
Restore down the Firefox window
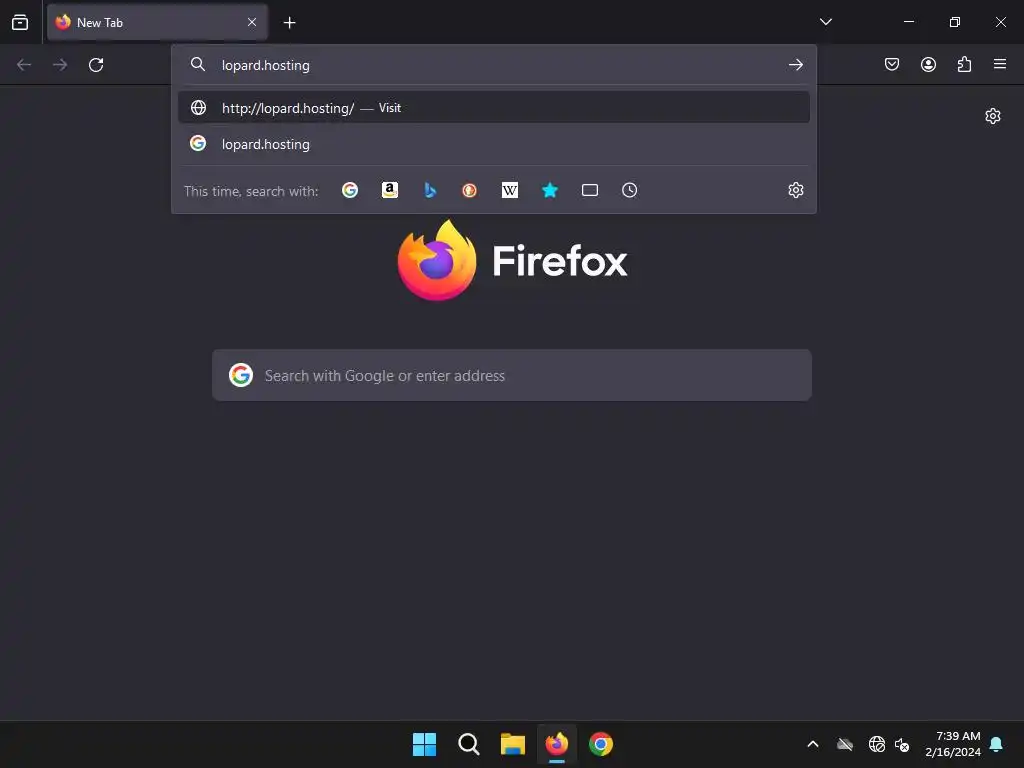(x=955, y=22)
